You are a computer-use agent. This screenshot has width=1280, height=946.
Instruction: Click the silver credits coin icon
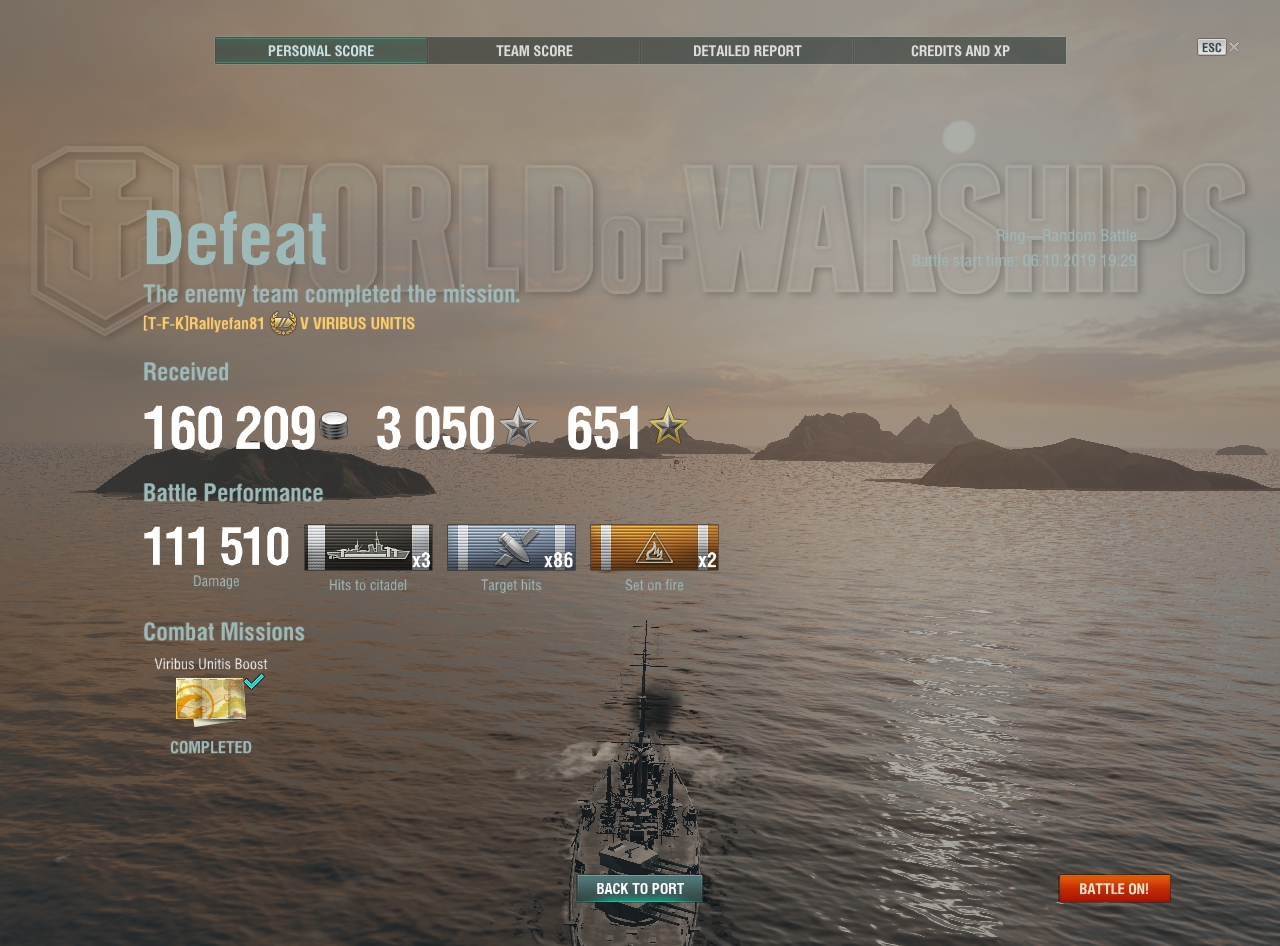point(334,427)
